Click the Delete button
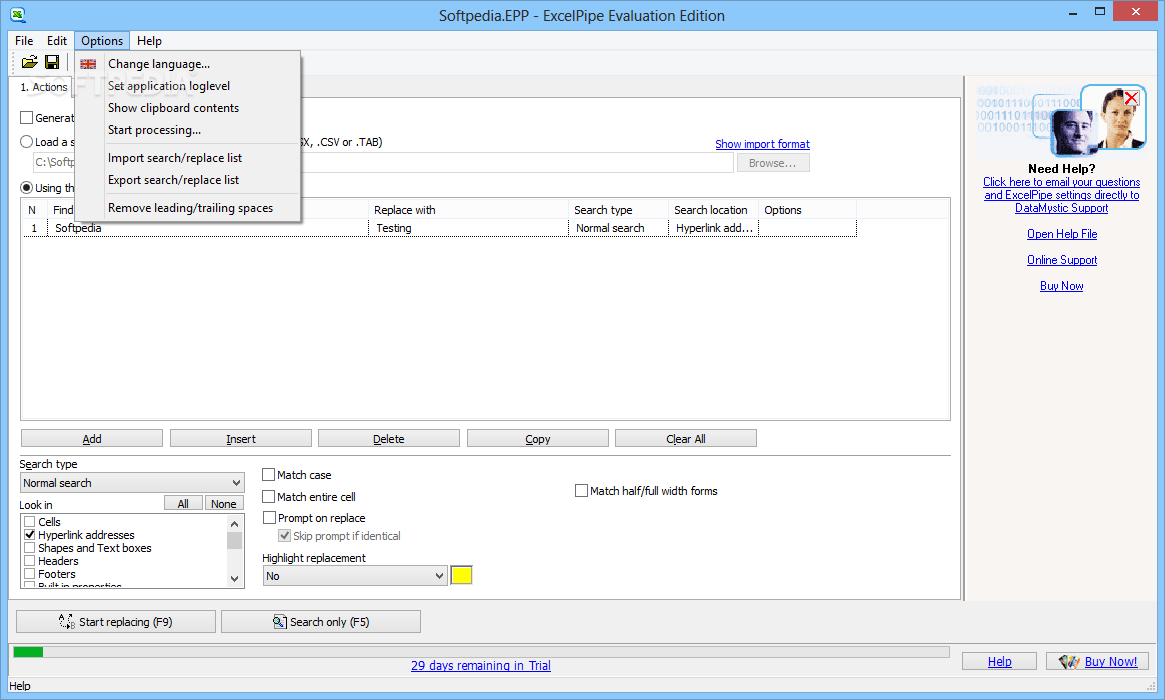The height and width of the screenshot is (700, 1165). pyautogui.click(x=389, y=438)
